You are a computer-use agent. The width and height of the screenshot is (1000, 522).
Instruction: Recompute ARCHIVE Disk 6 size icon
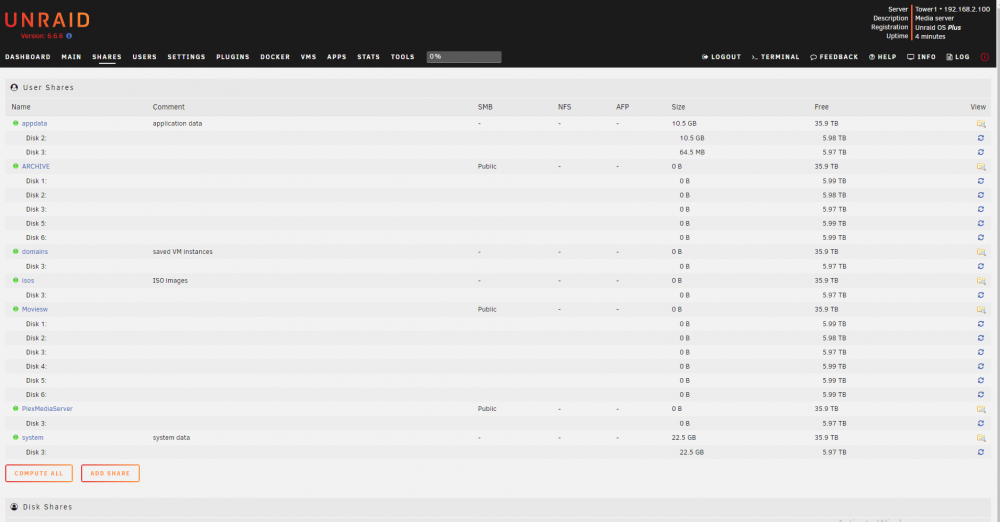(x=981, y=237)
